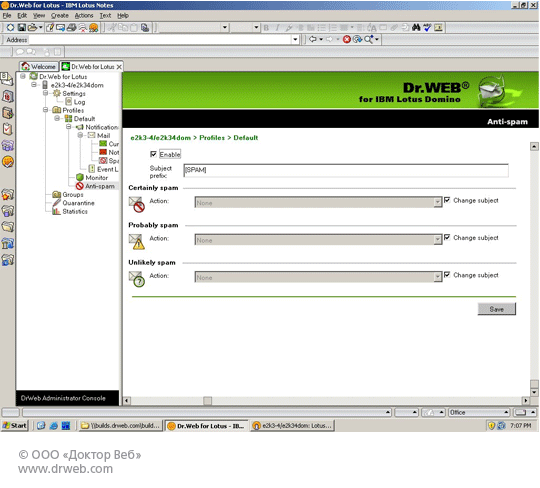Viewport: 540px width, 488px height.
Task: Click the red Stop icon in navigation toolbar
Action: (x=346, y=39)
